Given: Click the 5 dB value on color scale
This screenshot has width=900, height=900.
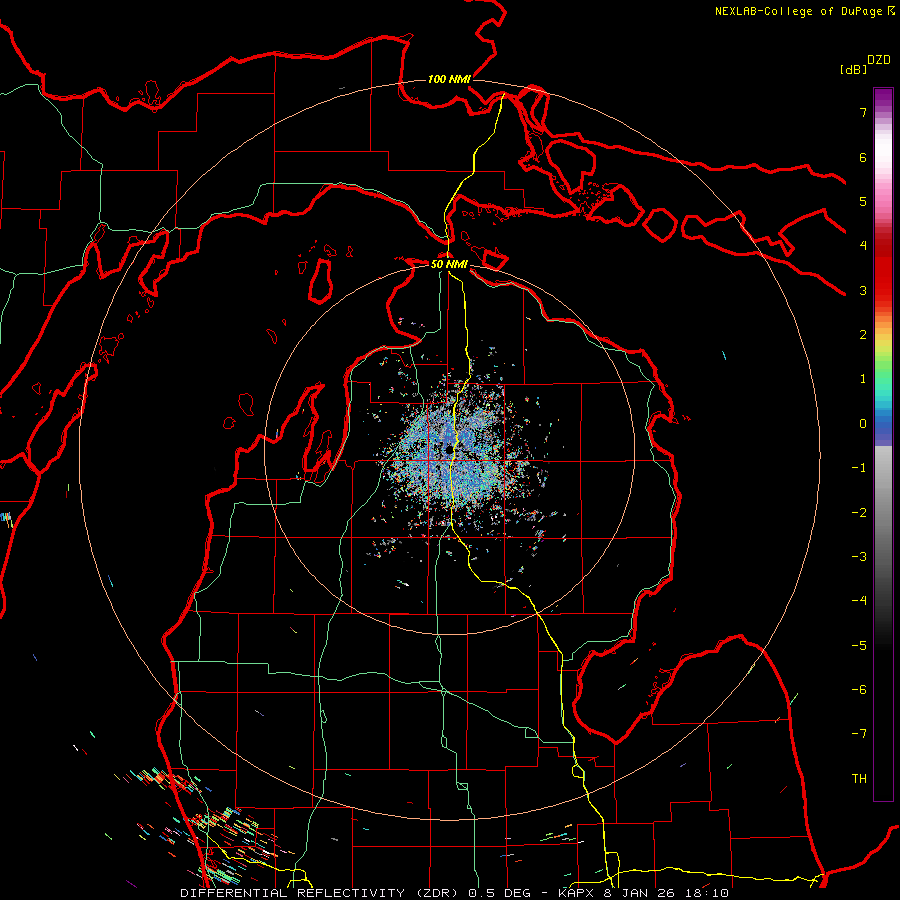Looking at the screenshot, I should (863, 201).
